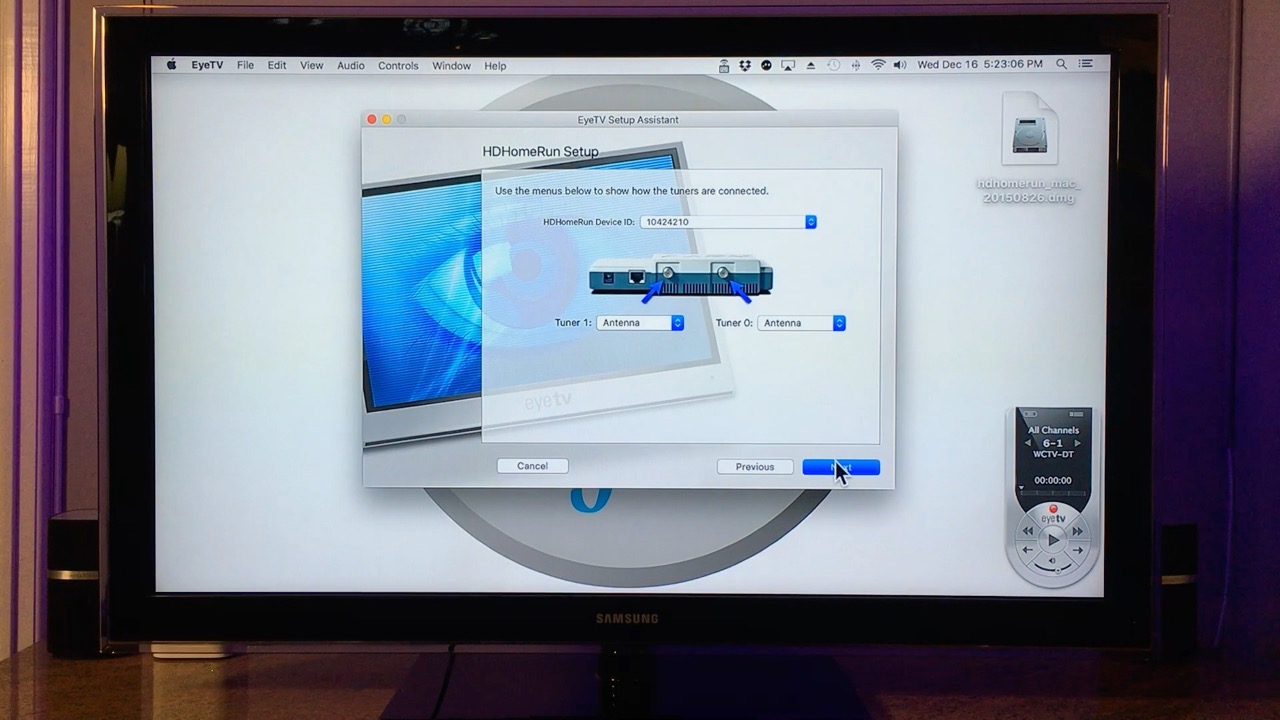Click the volume slider on EyeTV remote
1280x720 pixels.
[x=1052, y=569]
